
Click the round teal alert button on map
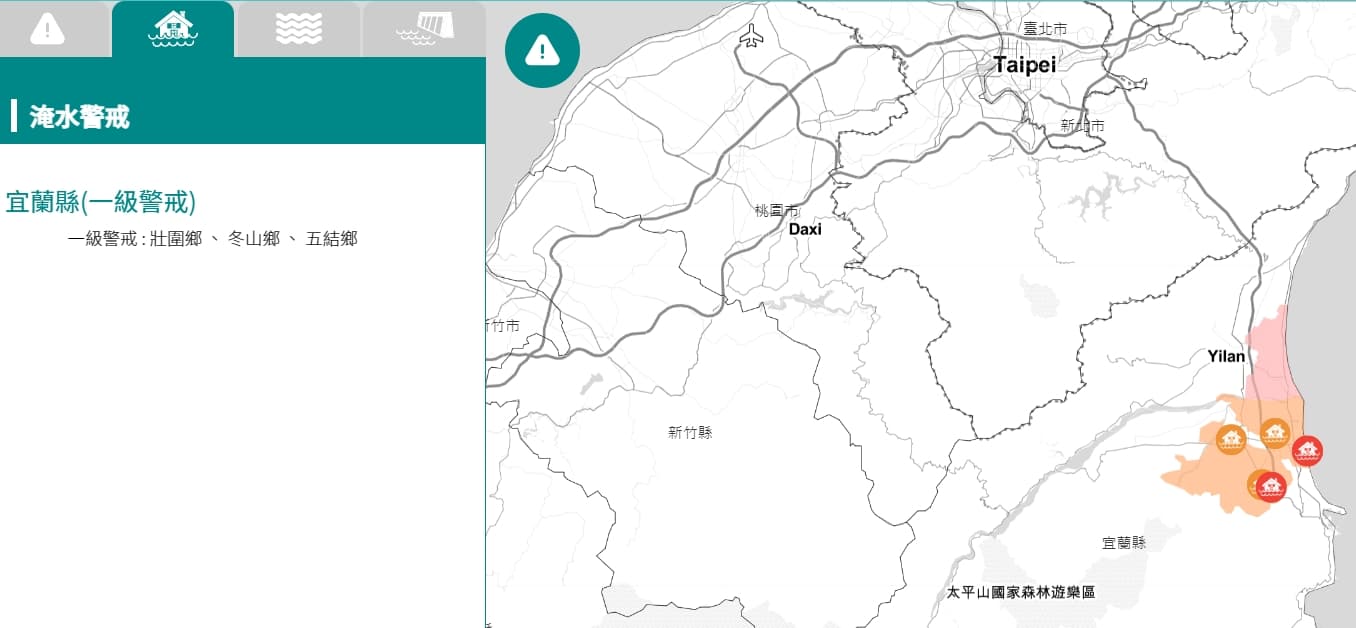(x=542, y=50)
